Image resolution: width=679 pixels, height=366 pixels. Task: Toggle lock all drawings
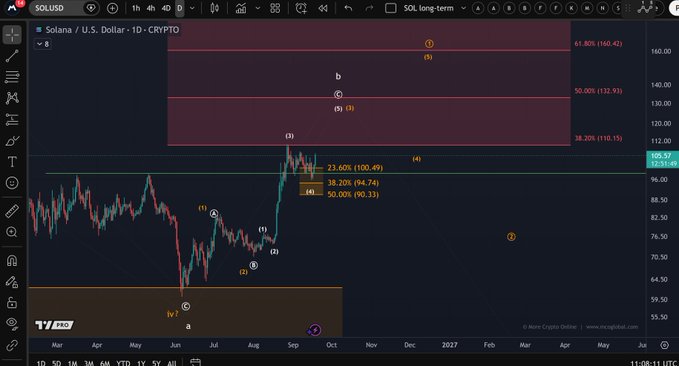[x=12, y=303]
